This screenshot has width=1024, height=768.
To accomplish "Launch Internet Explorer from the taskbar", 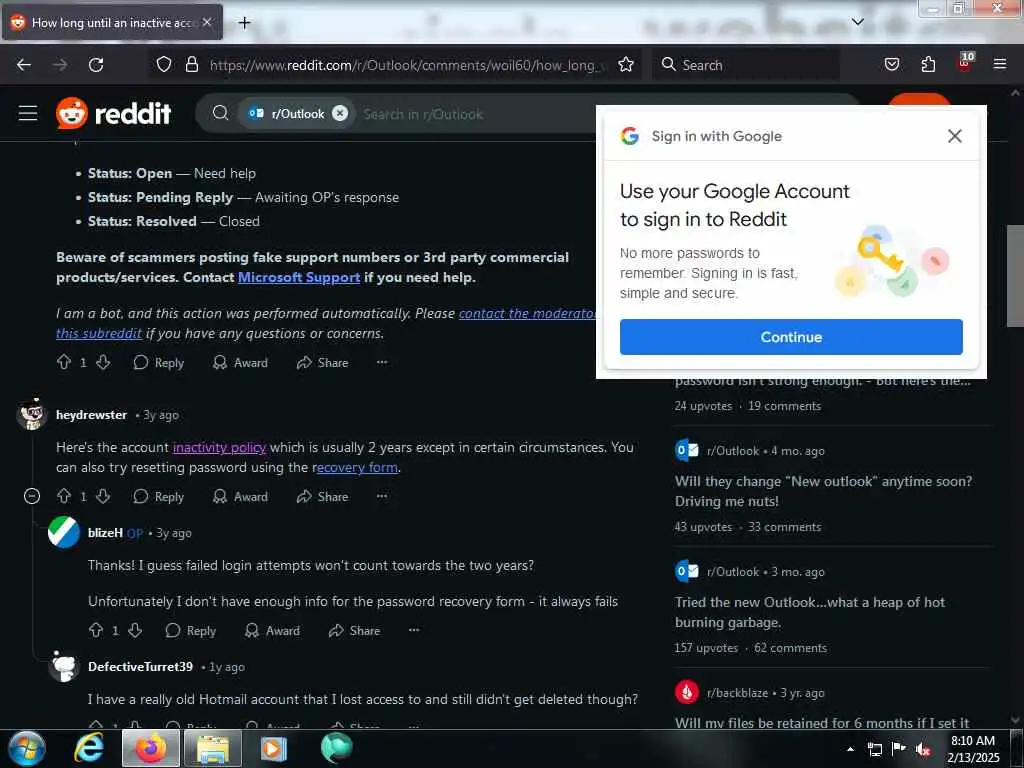I will pos(88,748).
